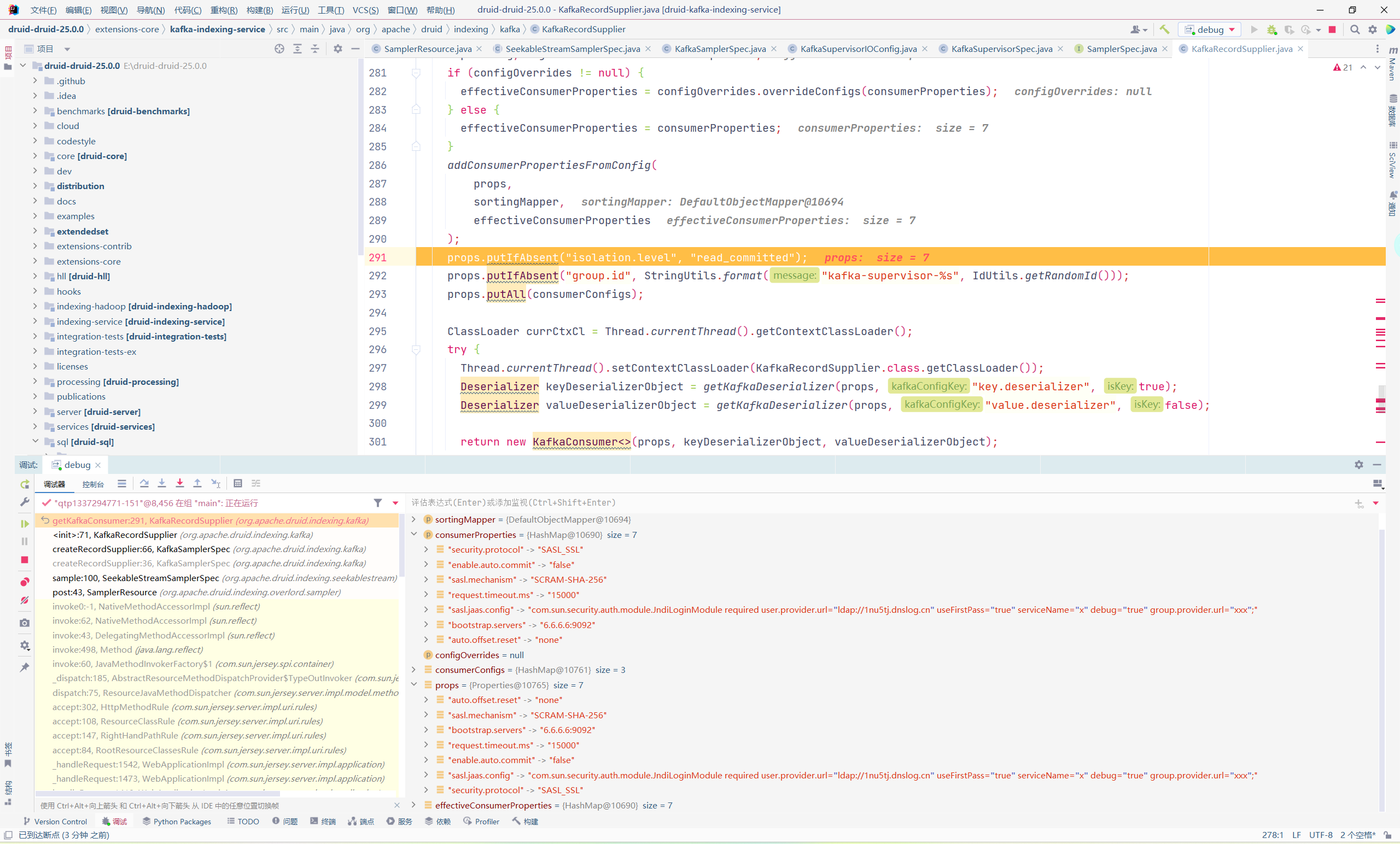Open project view dropdown arrow
The width and height of the screenshot is (1400, 844).
coord(67,49)
